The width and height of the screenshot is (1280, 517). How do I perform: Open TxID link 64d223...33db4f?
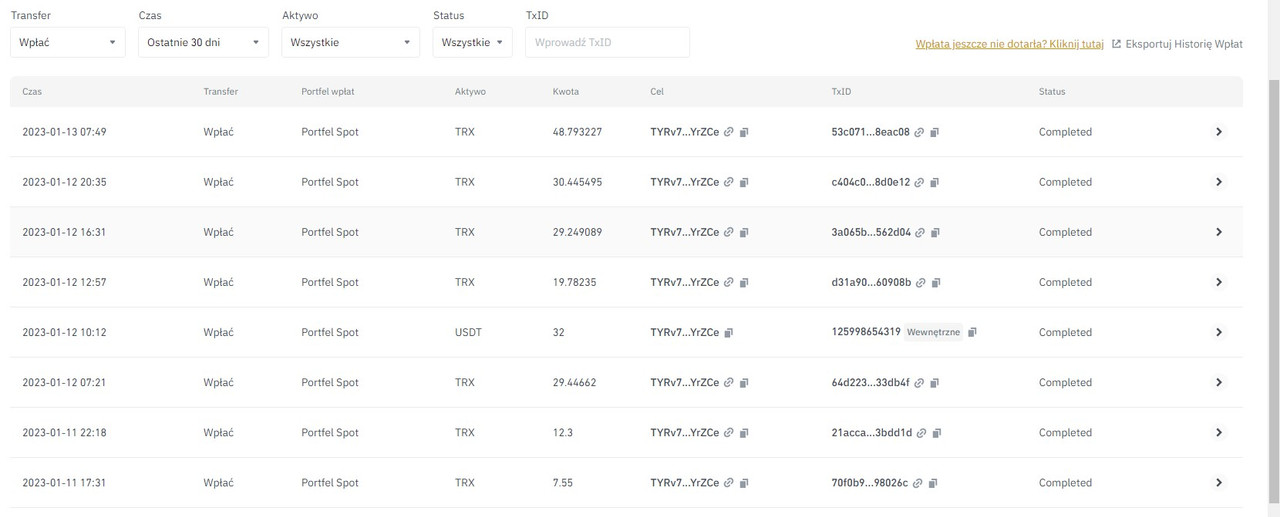(920, 382)
